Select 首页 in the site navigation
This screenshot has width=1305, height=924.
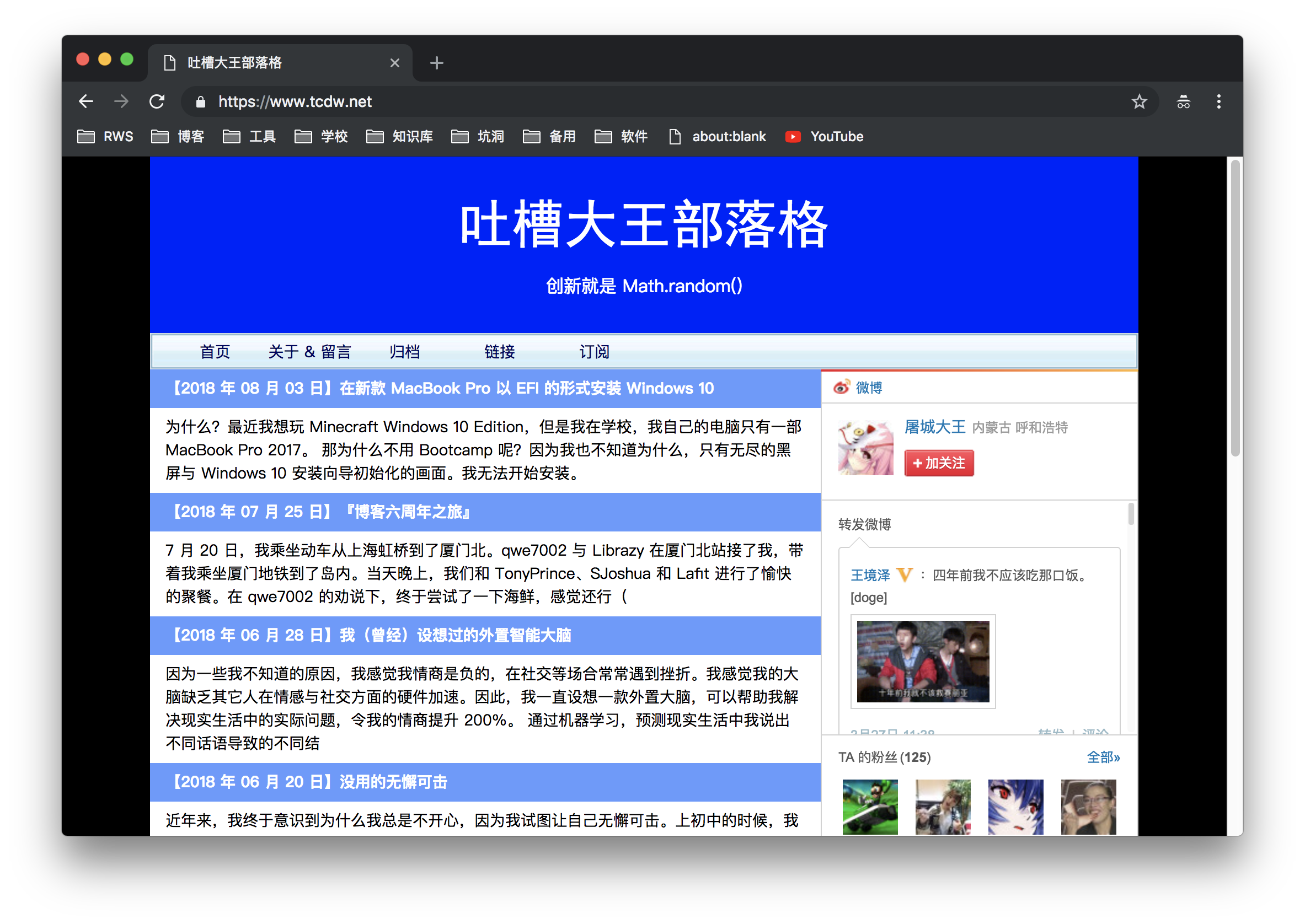click(x=215, y=352)
